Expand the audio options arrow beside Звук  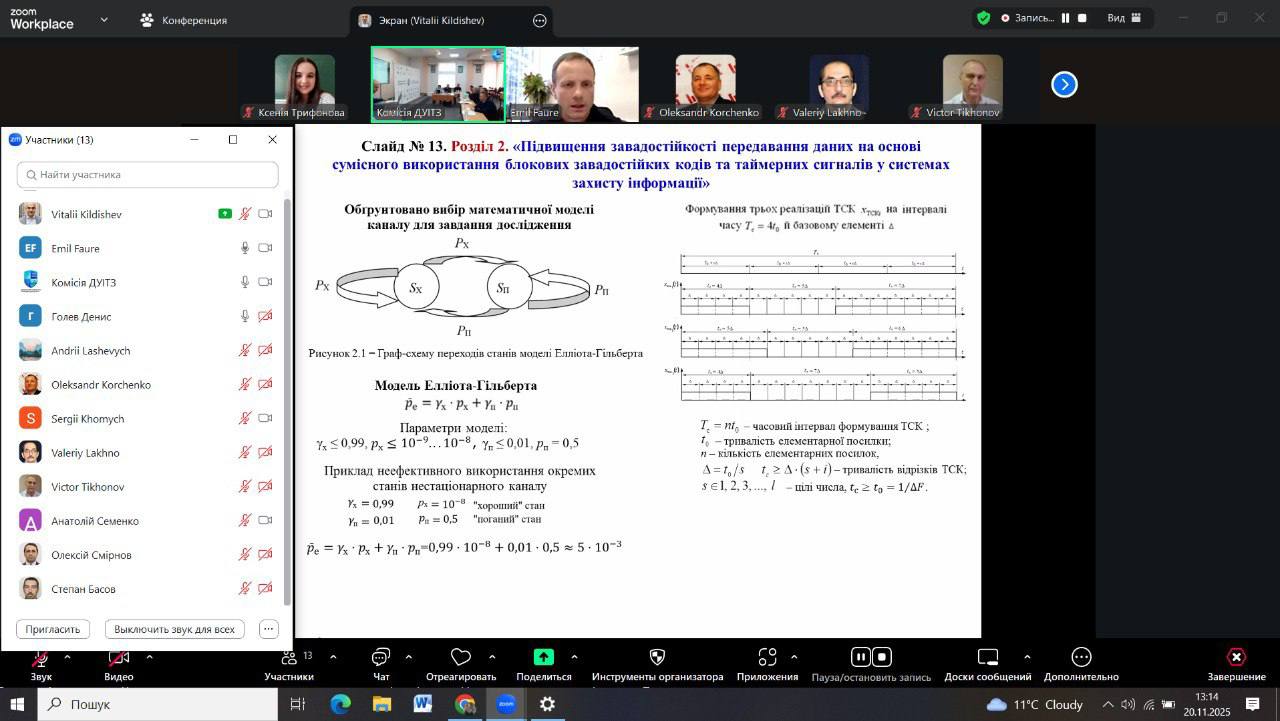(x=67, y=657)
